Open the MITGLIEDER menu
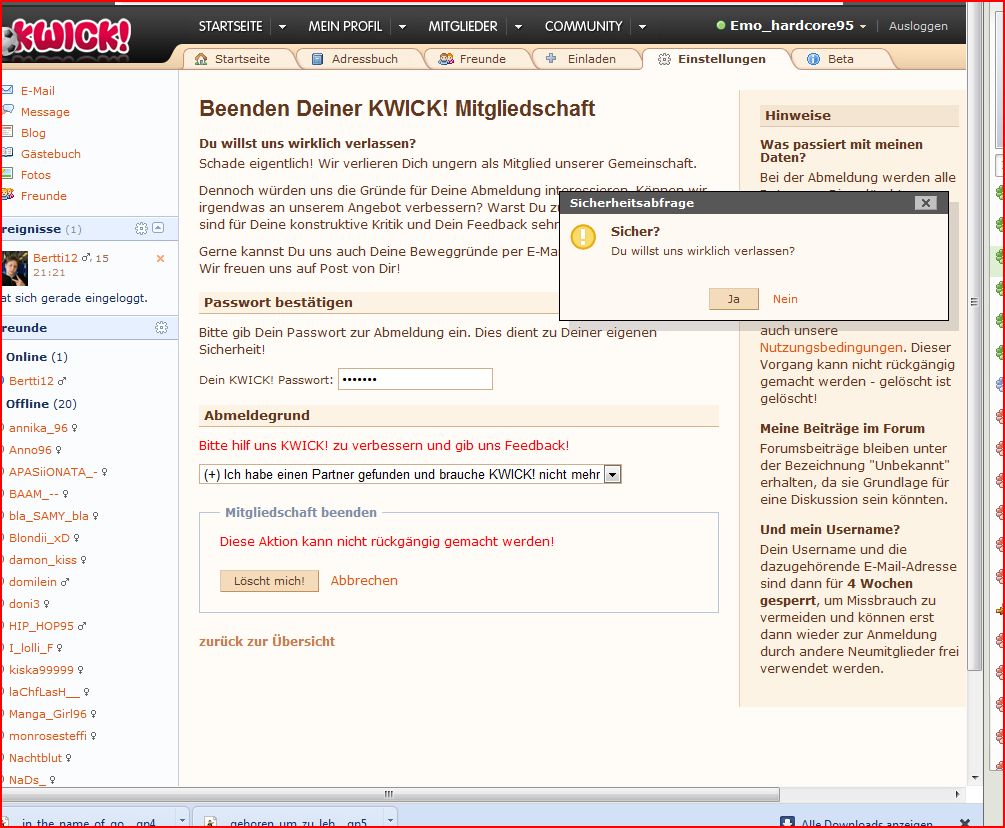This screenshot has height=828, width=1005. (x=463, y=26)
